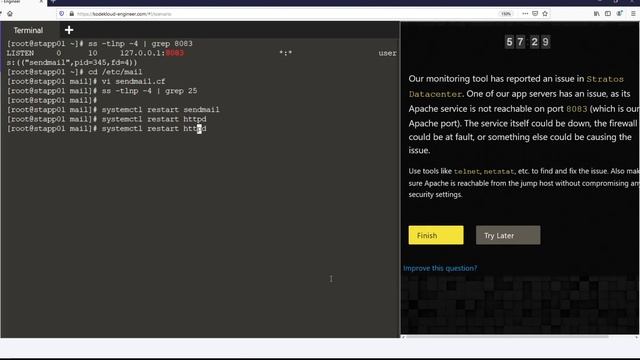Open a new browser tab with plus
The image size is (640, 360).
pyautogui.click(x=53, y=2)
